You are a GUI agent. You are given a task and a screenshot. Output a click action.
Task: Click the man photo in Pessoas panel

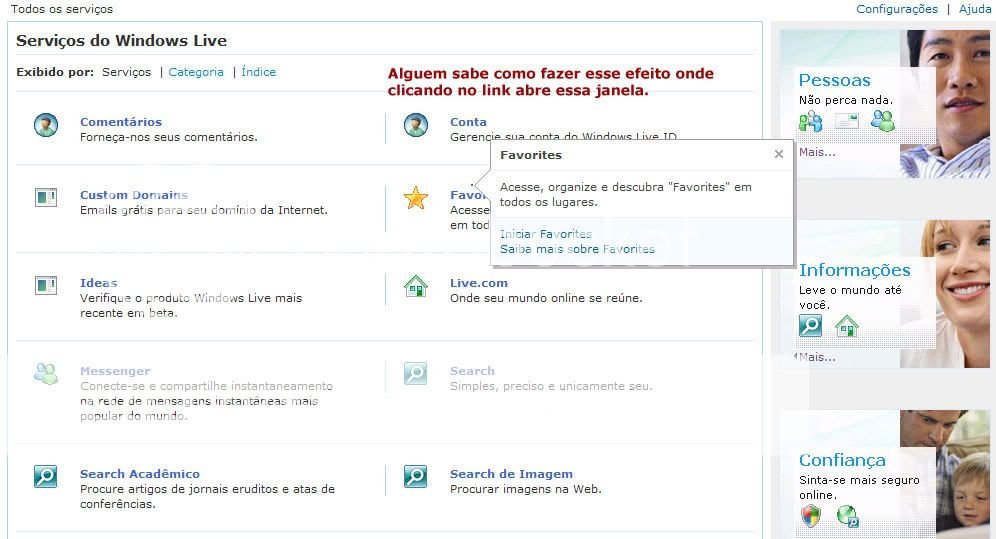[945, 103]
